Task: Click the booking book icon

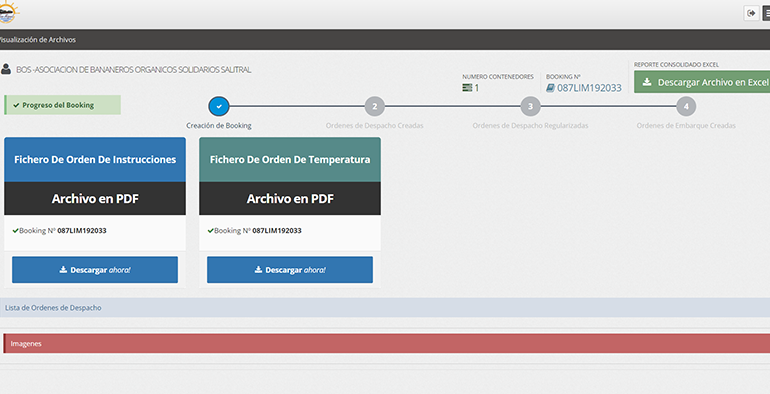Action: pyautogui.click(x=550, y=88)
